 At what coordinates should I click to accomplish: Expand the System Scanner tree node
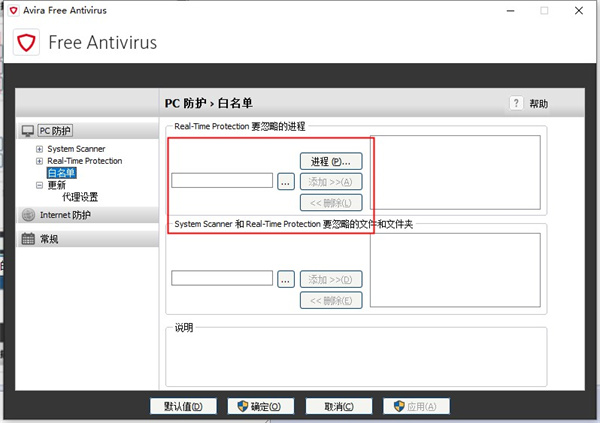click(39, 149)
